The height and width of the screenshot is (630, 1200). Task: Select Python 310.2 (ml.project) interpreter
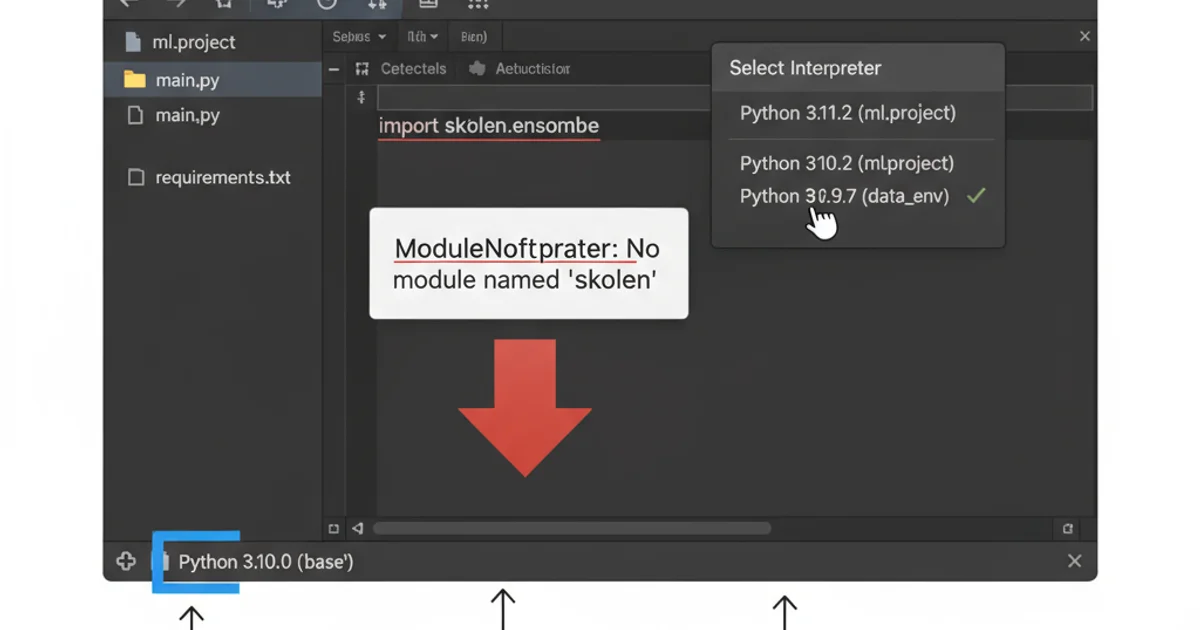(846, 163)
